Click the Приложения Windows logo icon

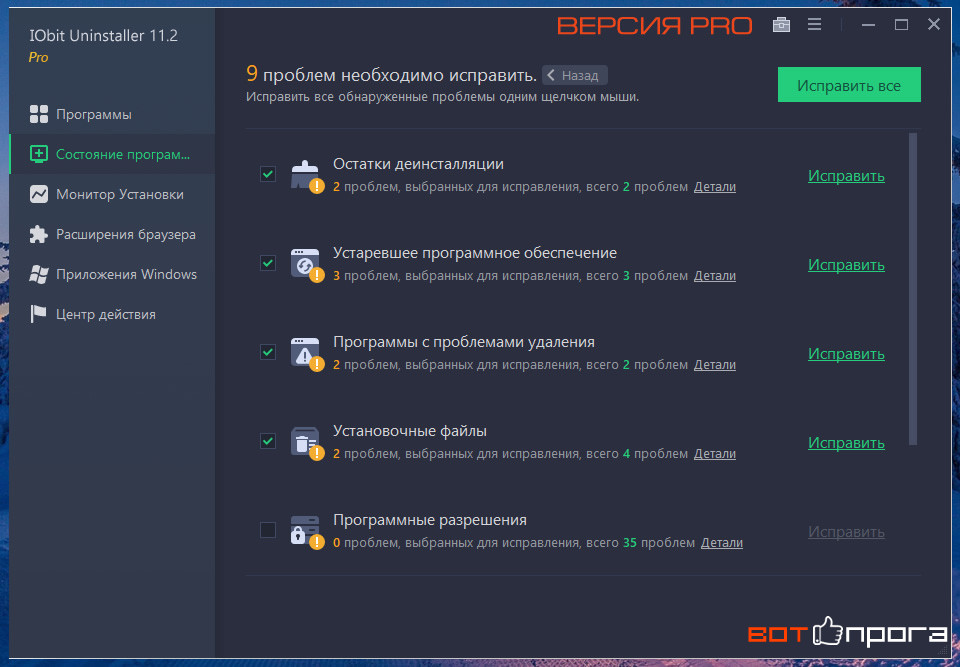coord(39,274)
